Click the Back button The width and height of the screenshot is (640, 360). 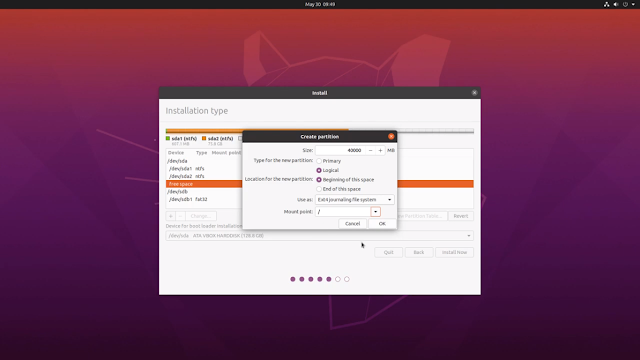[419, 252]
